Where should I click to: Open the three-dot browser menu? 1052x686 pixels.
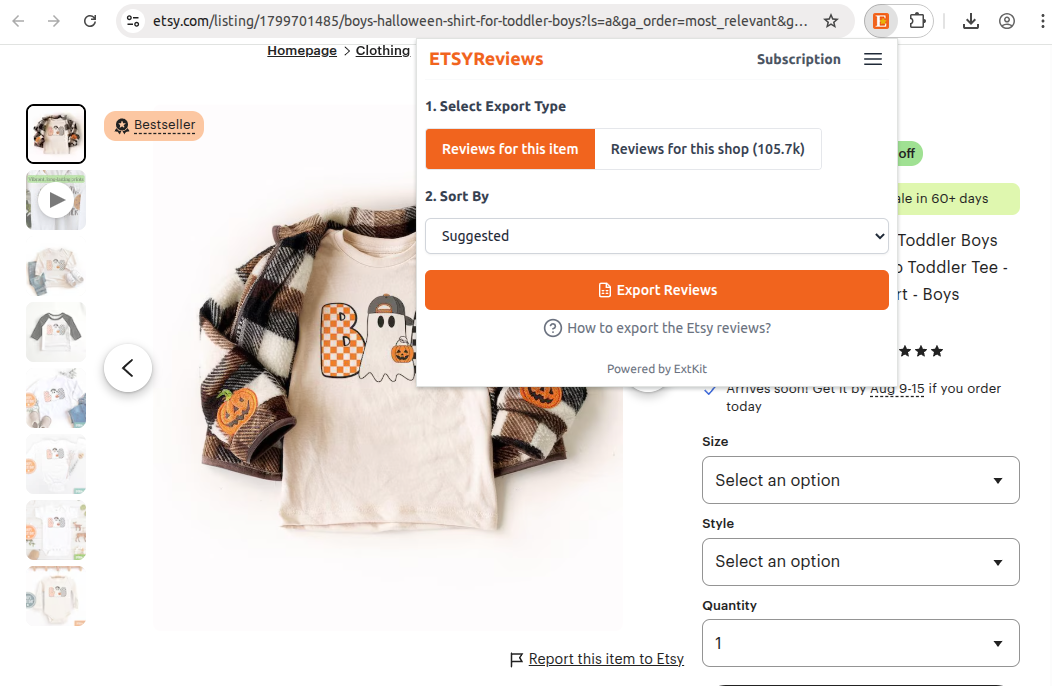click(x=1043, y=20)
